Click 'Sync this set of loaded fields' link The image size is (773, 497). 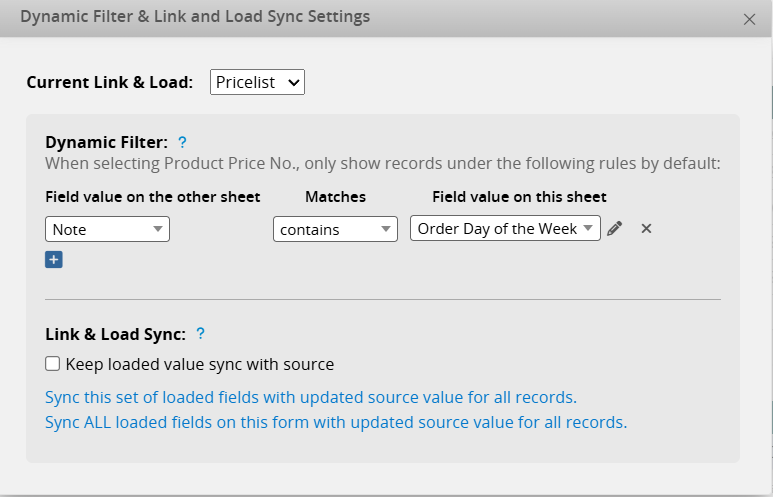coord(311,397)
